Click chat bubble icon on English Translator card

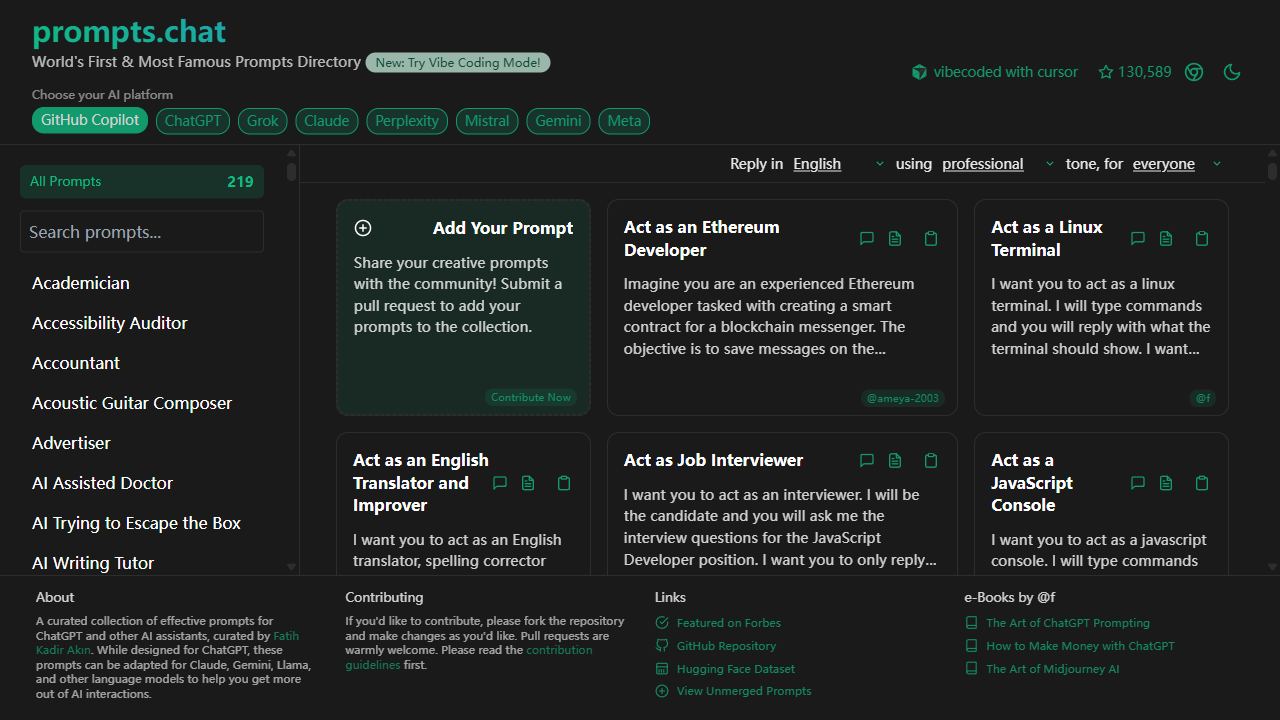(500, 483)
